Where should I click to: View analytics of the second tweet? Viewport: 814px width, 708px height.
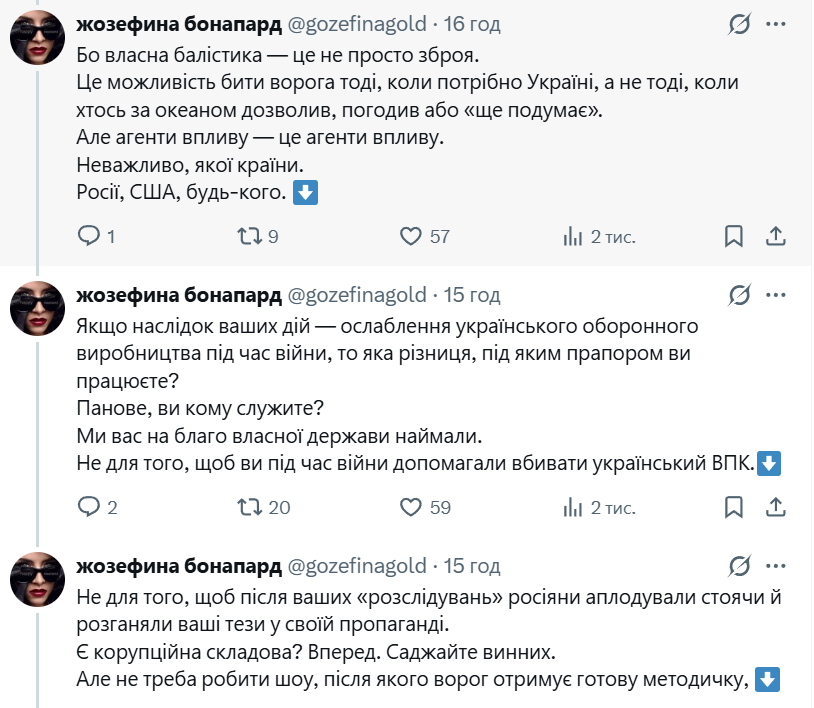click(x=573, y=507)
